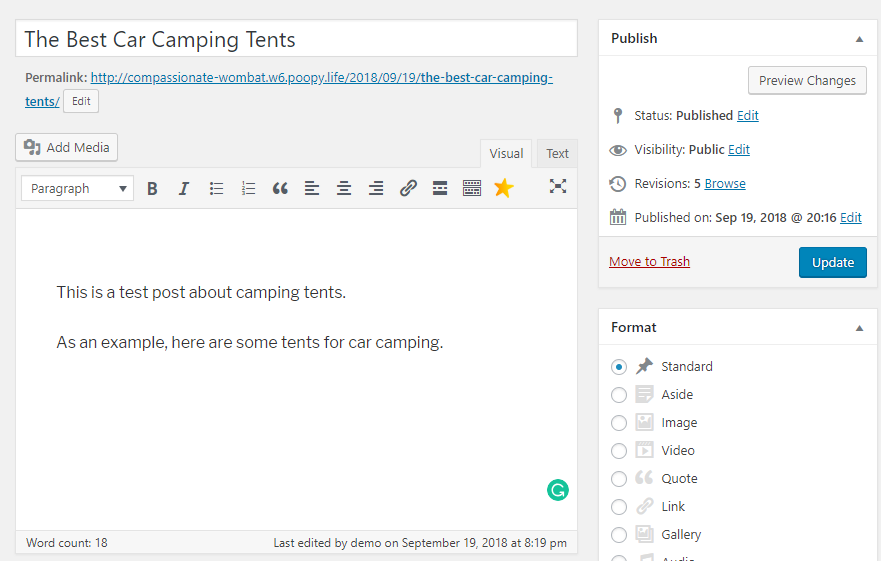Viewport: 881px width, 561px height.
Task: Enter distraction-free fullscreen mode
Action: [x=558, y=186]
